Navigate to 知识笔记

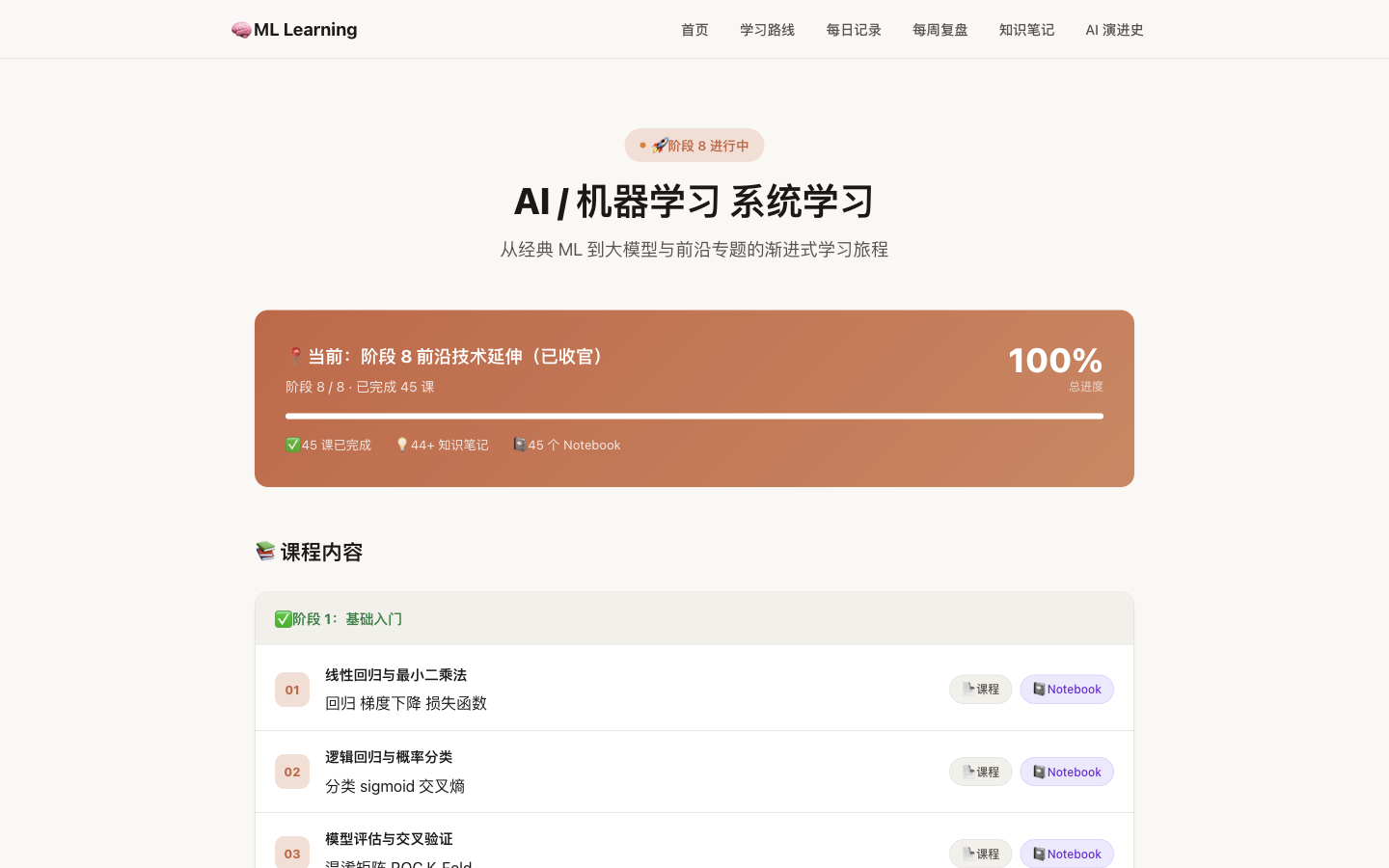point(1026,30)
